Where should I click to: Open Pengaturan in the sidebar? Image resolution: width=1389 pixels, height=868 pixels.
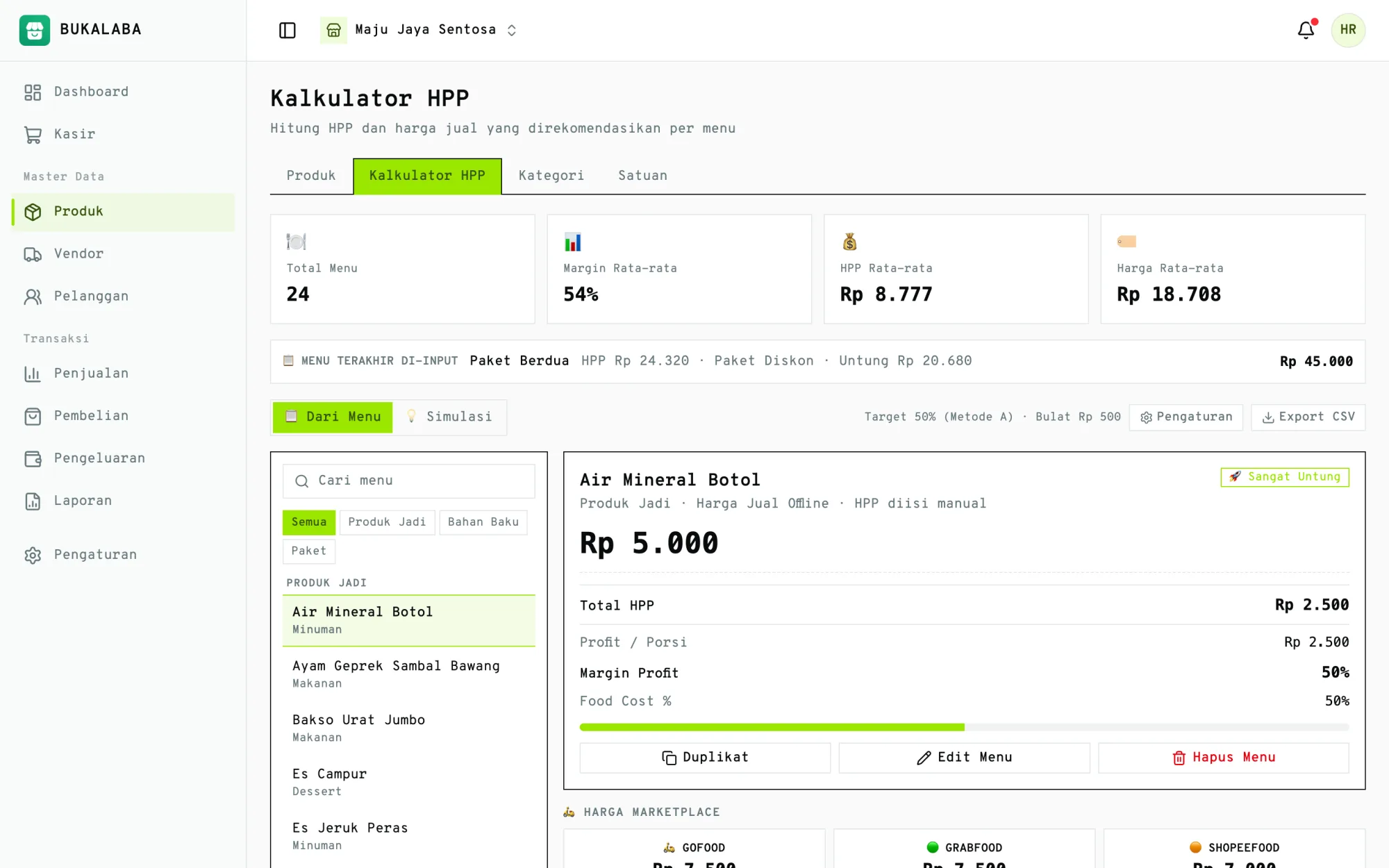click(123, 555)
